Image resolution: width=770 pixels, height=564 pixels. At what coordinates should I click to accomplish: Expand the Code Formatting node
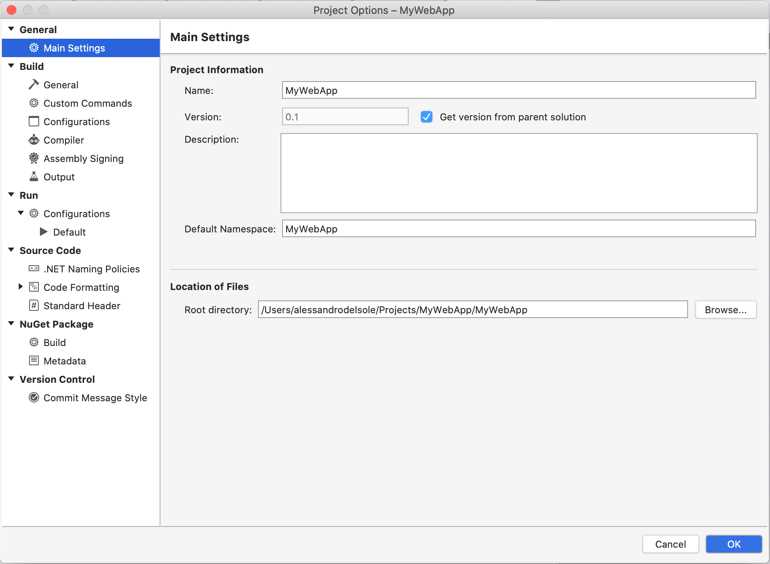[x=21, y=287]
